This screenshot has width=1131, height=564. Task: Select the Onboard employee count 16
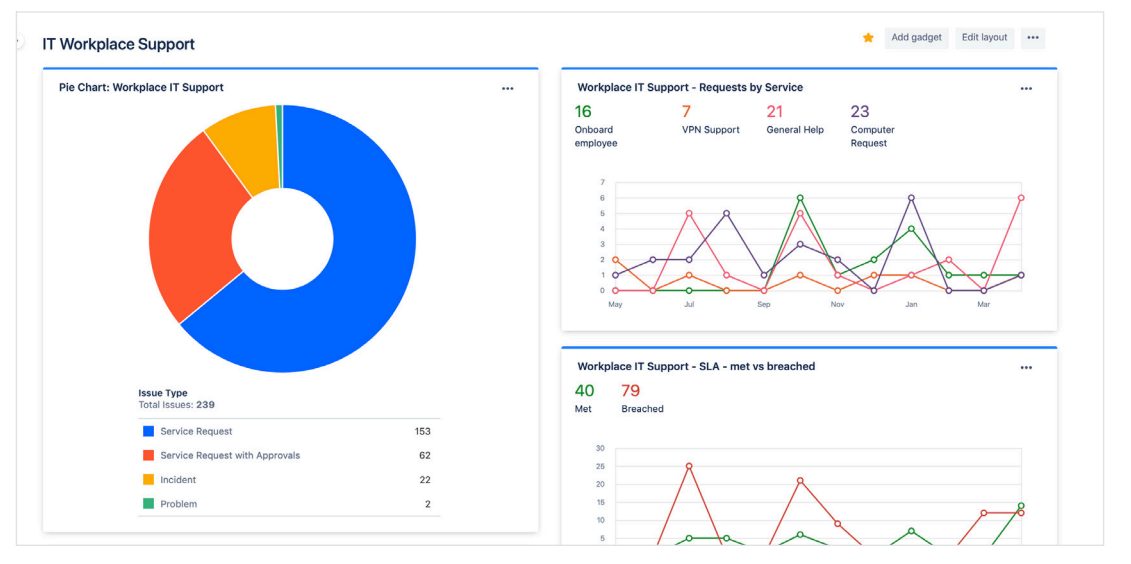(x=583, y=112)
